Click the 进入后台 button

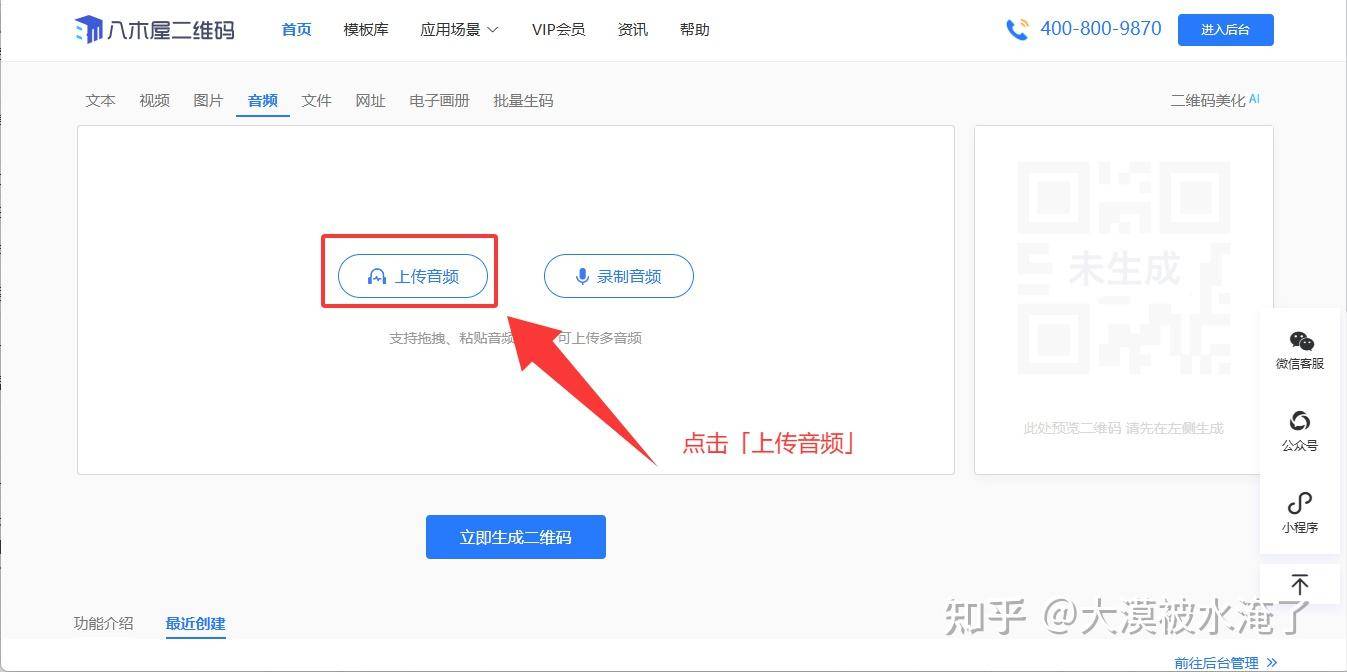click(1226, 30)
